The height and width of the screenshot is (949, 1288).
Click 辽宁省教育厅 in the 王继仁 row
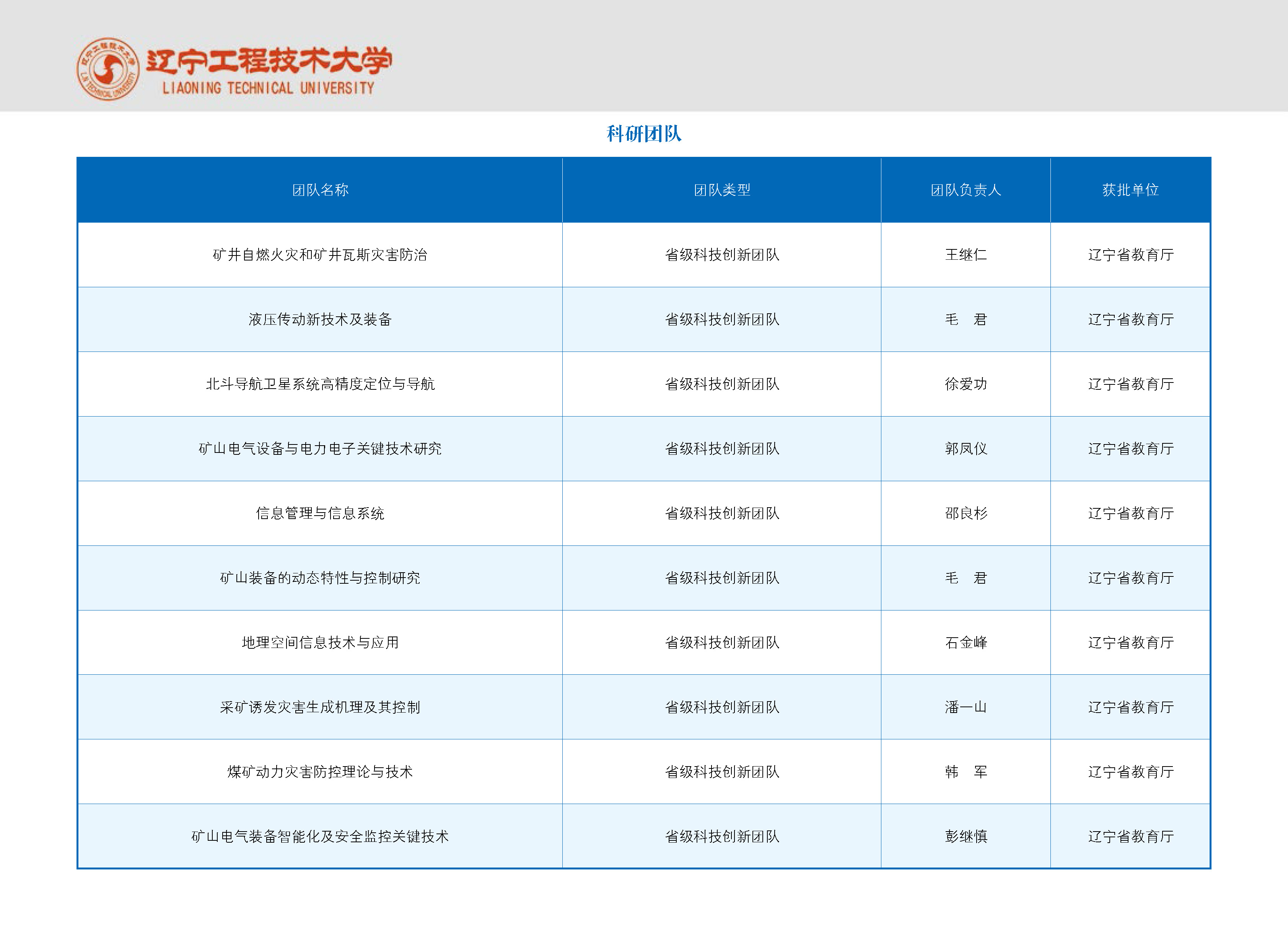(x=1131, y=254)
